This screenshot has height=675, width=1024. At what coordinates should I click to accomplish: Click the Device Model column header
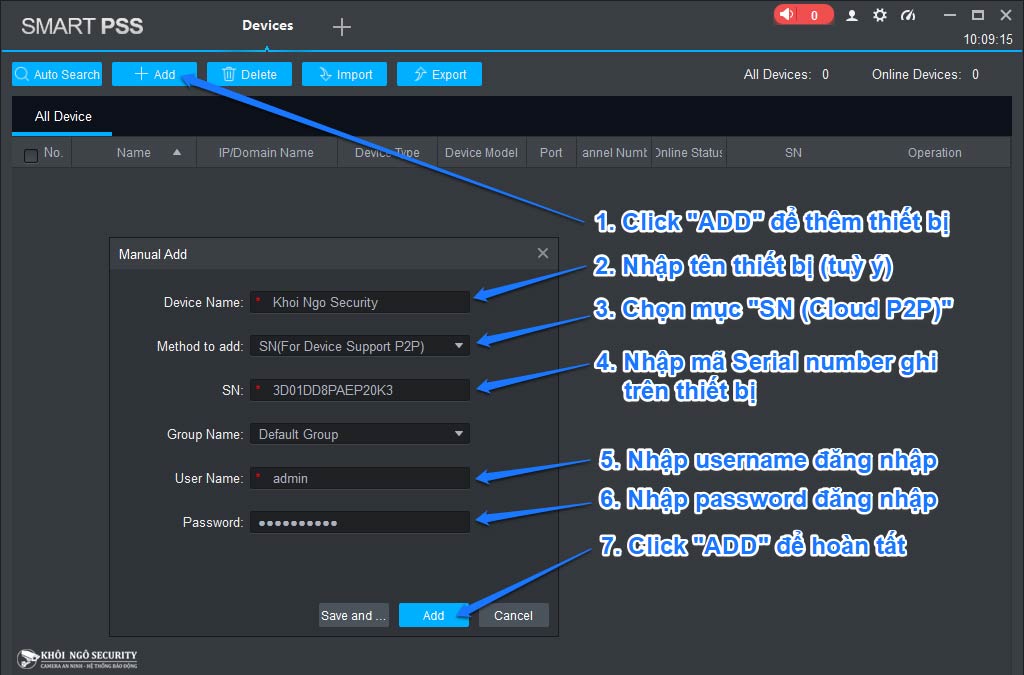coord(481,153)
